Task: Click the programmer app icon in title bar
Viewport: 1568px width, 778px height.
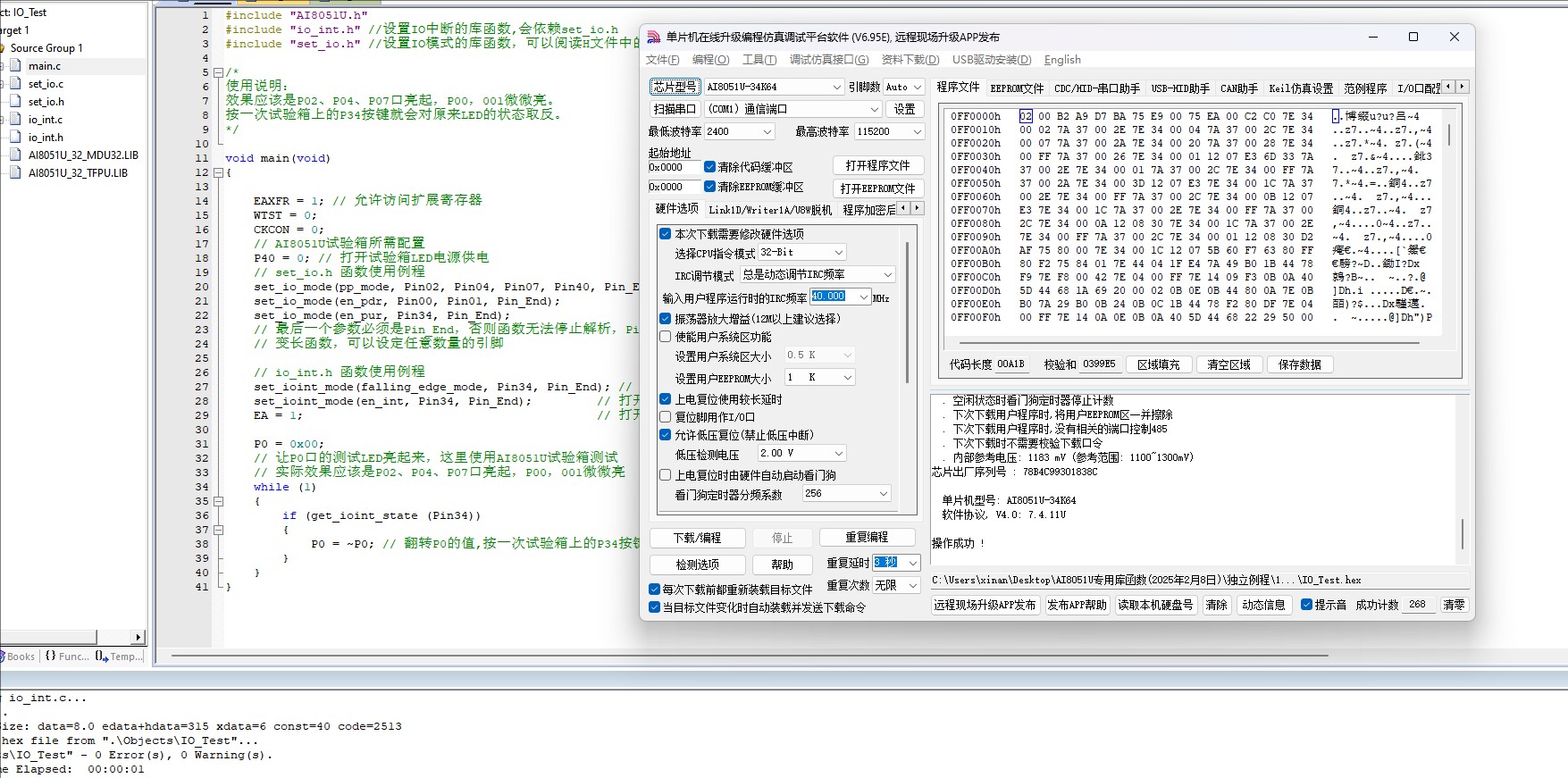Action: pyautogui.click(x=654, y=37)
